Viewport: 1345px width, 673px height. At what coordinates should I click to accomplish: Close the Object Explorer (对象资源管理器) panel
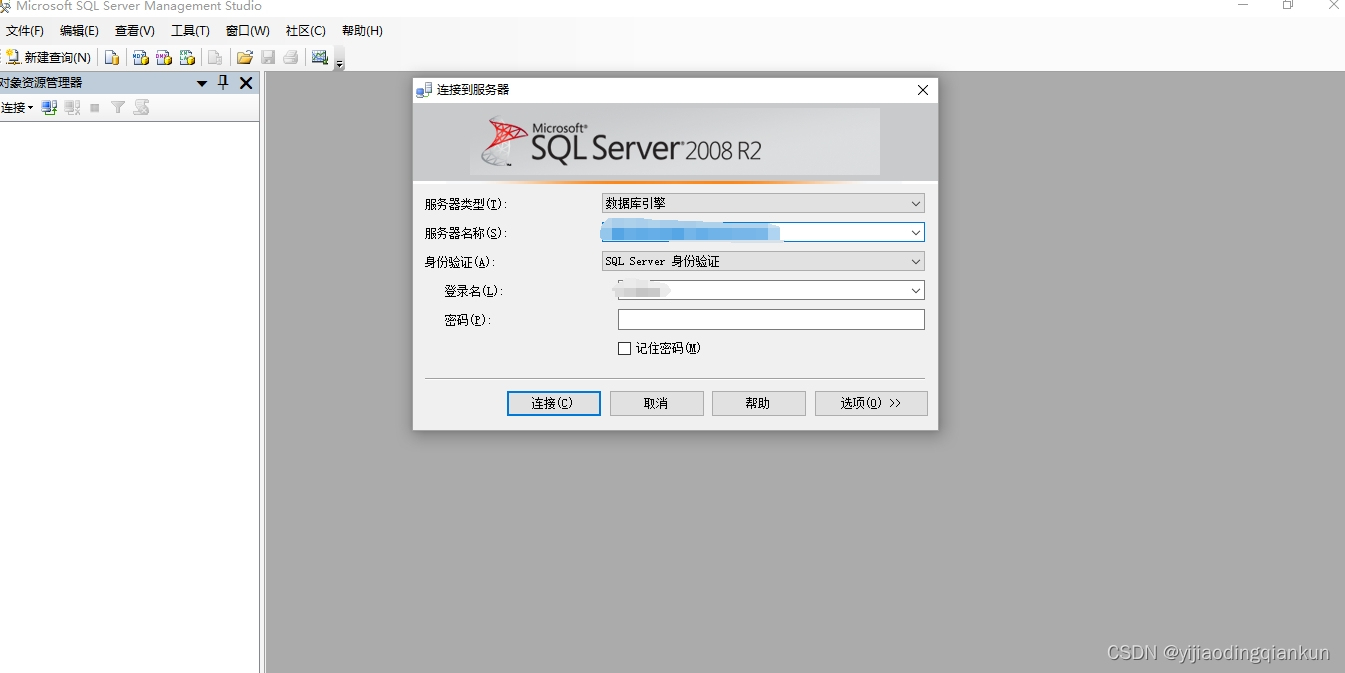coord(246,83)
